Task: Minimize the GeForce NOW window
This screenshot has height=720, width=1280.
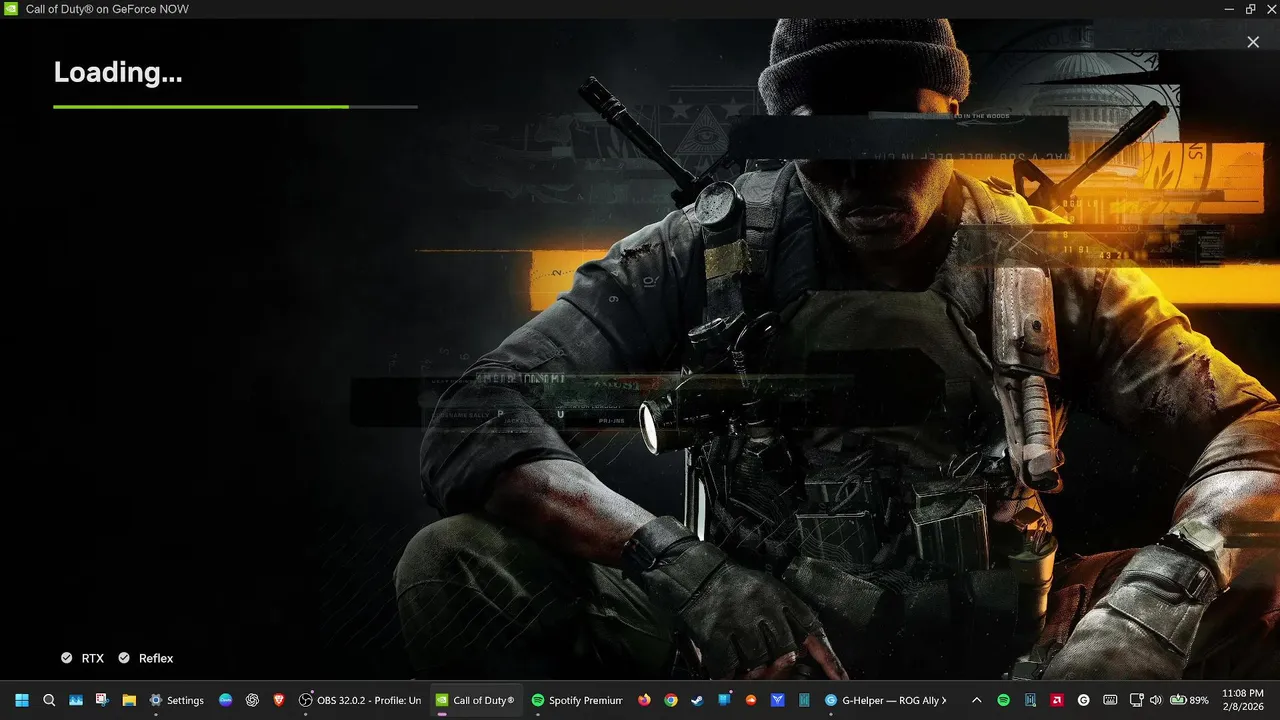Action: coord(1229,9)
